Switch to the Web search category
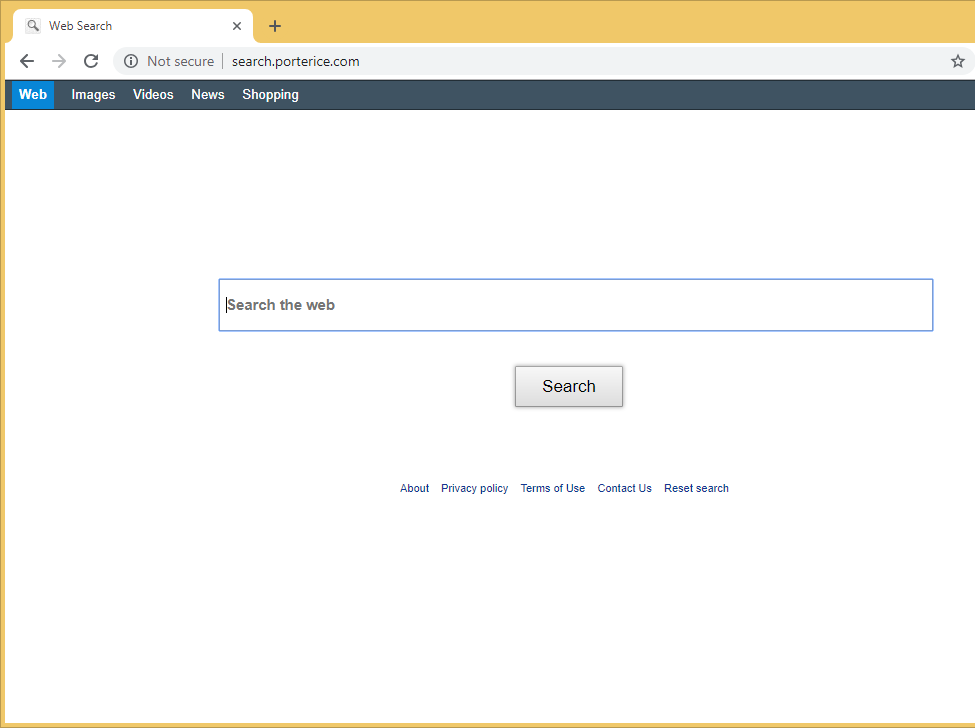 tap(32, 95)
